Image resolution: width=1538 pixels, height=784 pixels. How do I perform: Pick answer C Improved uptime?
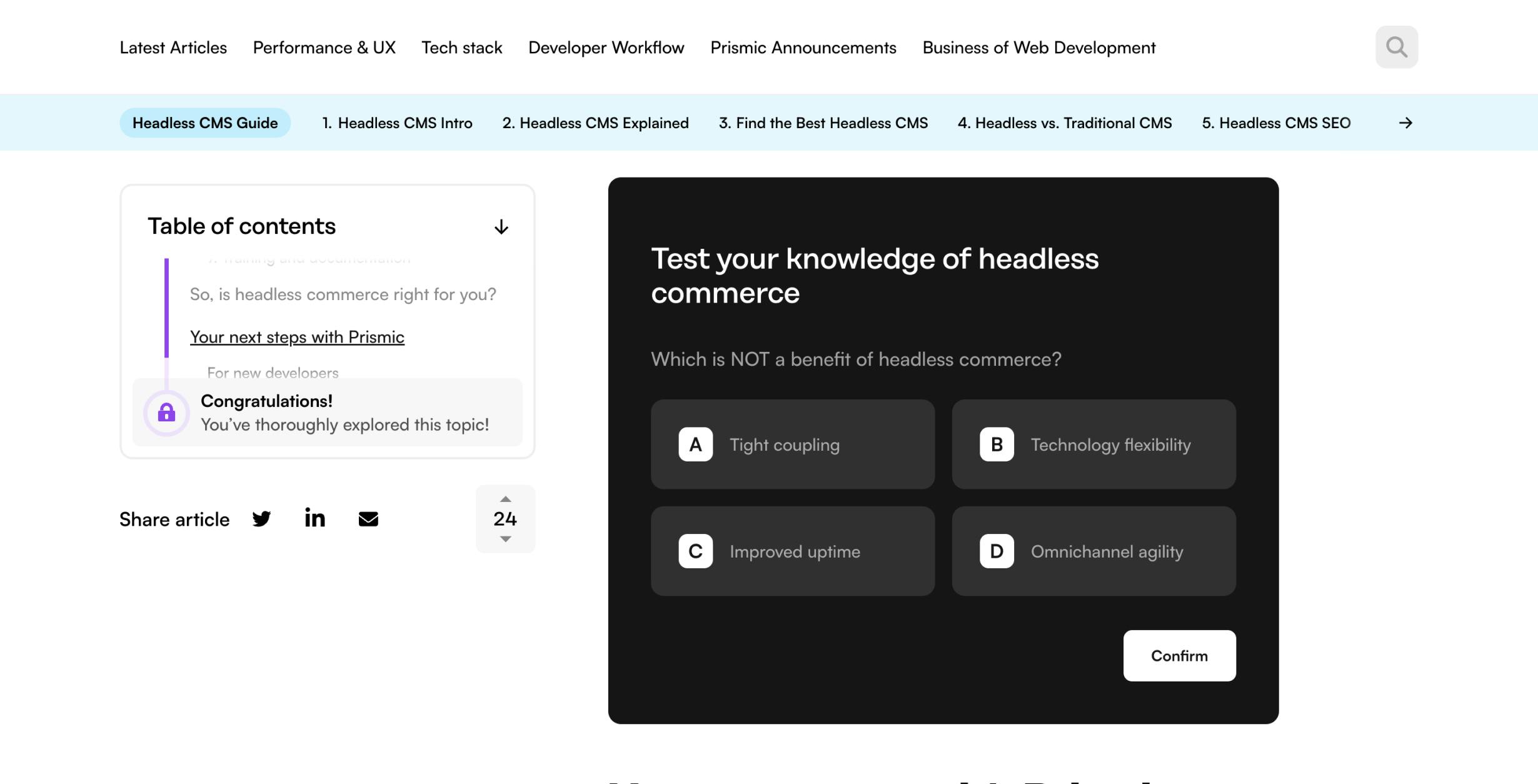click(792, 551)
